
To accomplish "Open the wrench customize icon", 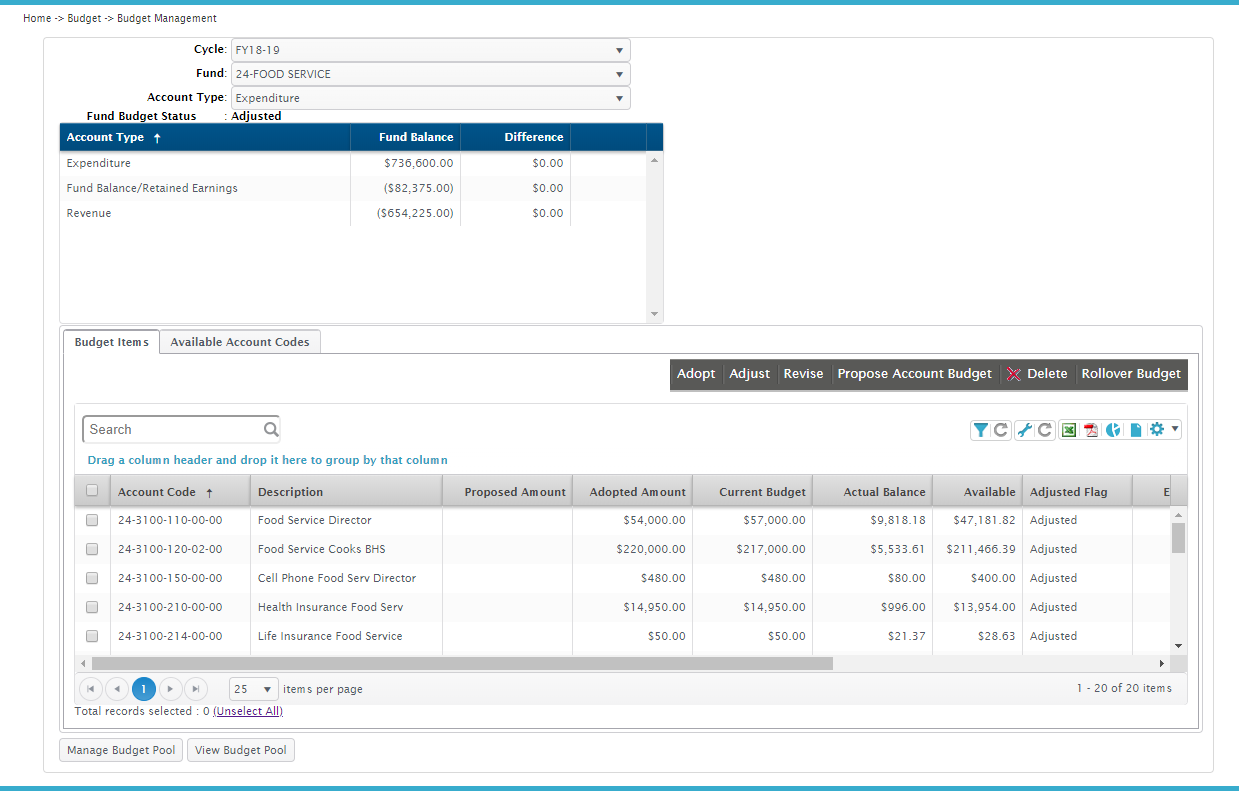I will (x=1024, y=430).
